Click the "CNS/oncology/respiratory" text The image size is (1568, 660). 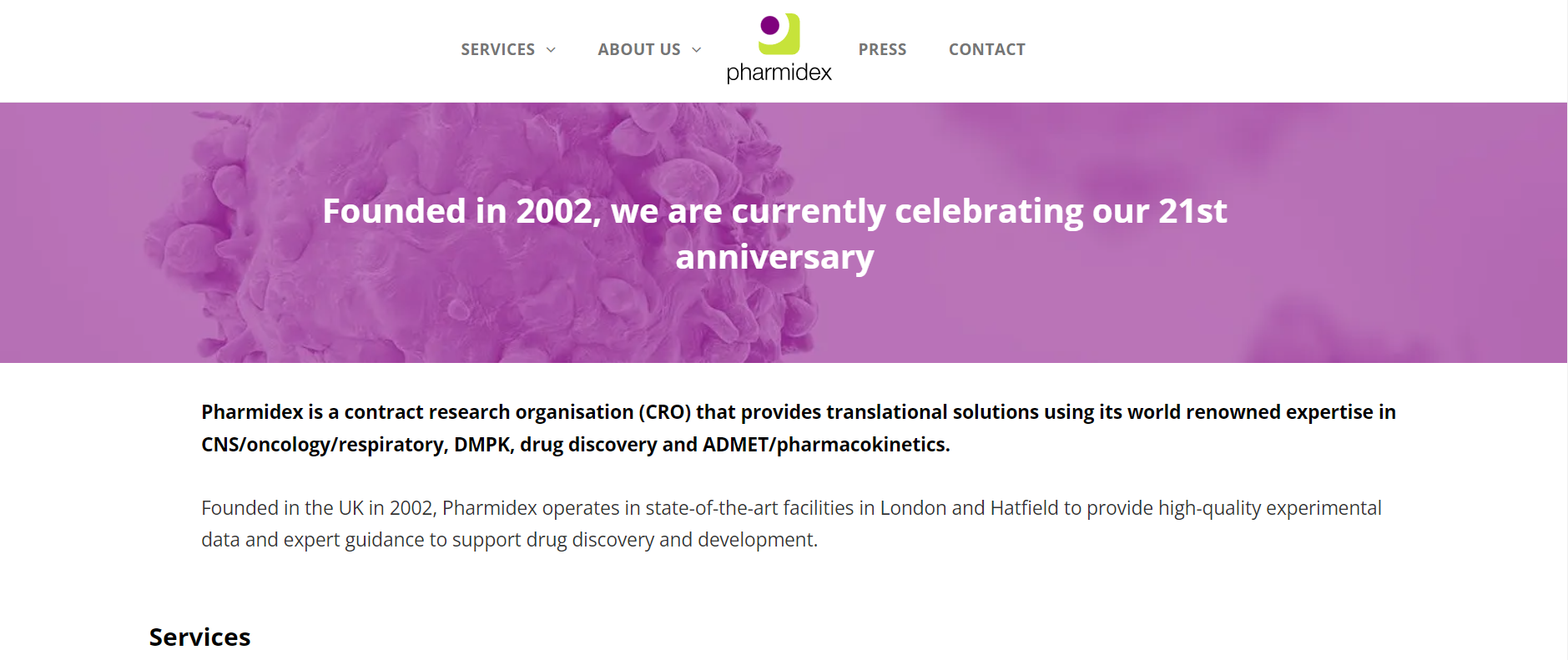coord(323,445)
